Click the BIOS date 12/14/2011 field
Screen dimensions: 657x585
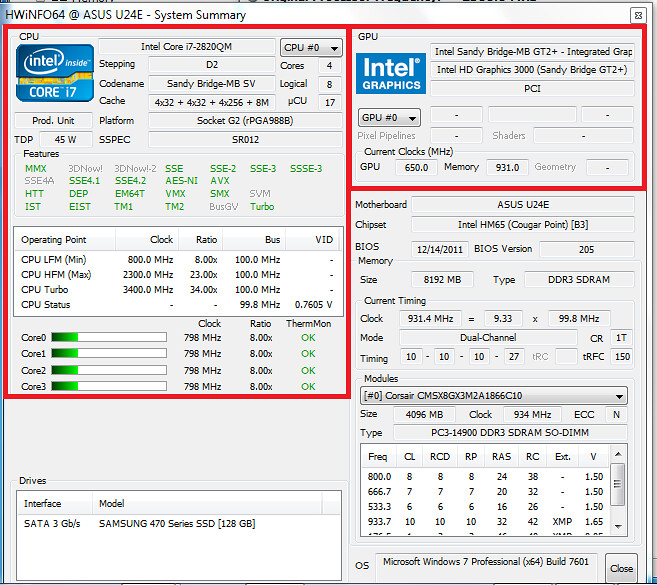tap(440, 249)
